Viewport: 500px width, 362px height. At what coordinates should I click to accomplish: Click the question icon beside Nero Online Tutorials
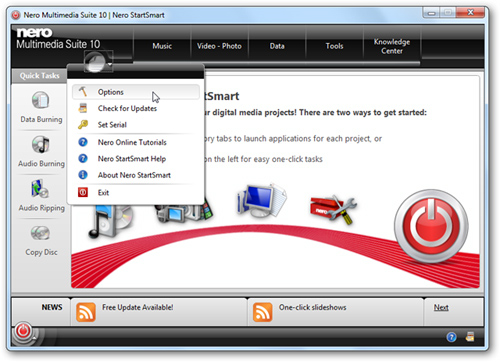click(x=83, y=142)
